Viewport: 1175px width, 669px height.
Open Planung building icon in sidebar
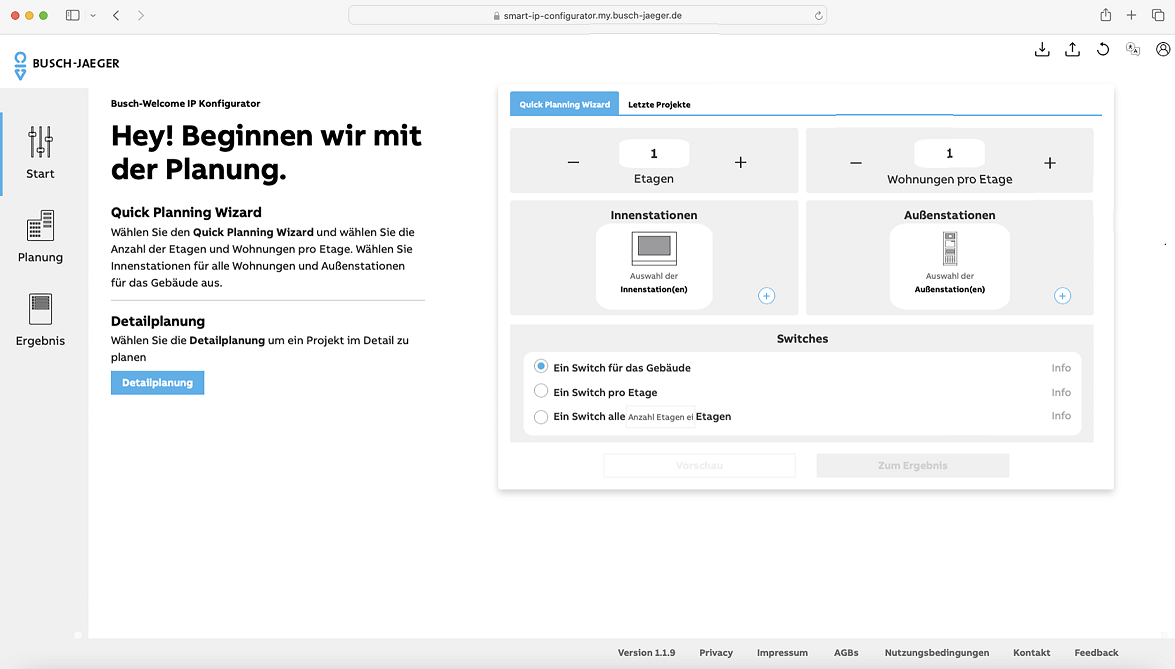pos(41,226)
